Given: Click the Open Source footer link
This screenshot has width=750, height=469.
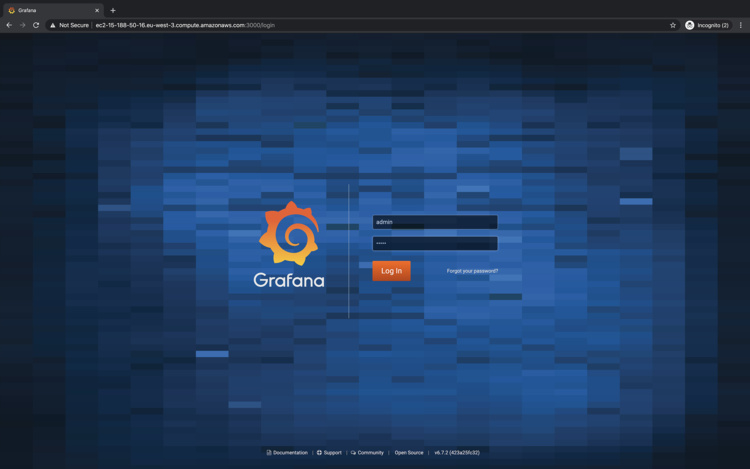Looking at the screenshot, I should (408, 453).
